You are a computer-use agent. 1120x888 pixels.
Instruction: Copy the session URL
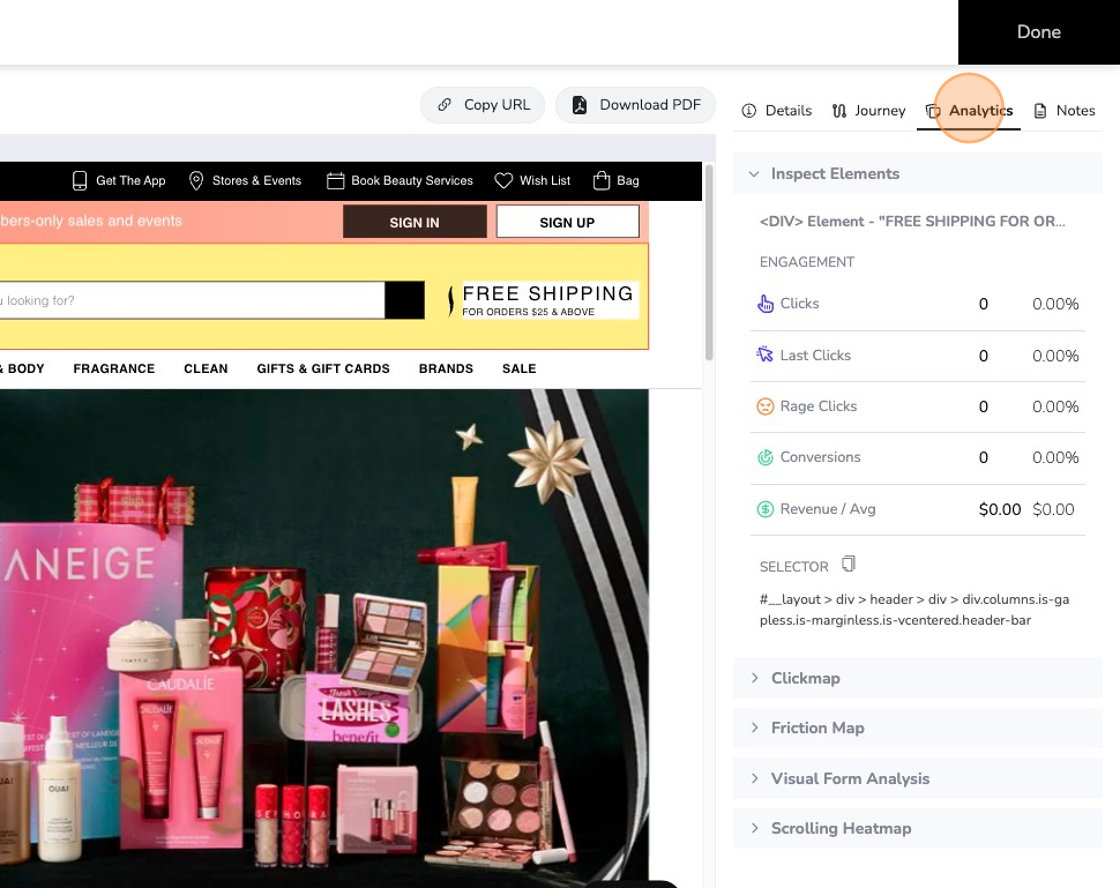click(483, 105)
